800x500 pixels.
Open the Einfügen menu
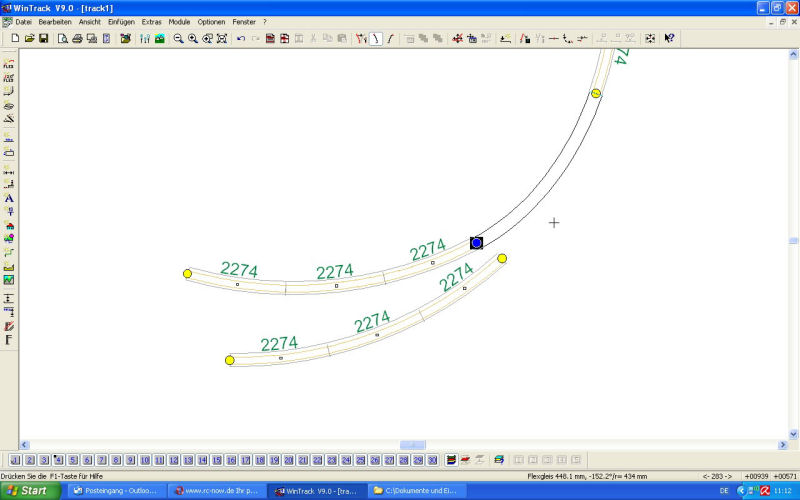pos(121,22)
